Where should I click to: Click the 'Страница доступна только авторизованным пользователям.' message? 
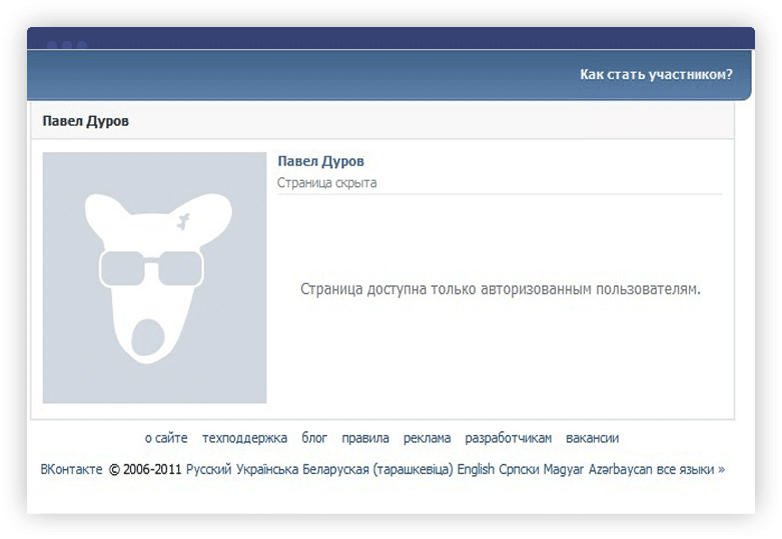click(500, 289)
